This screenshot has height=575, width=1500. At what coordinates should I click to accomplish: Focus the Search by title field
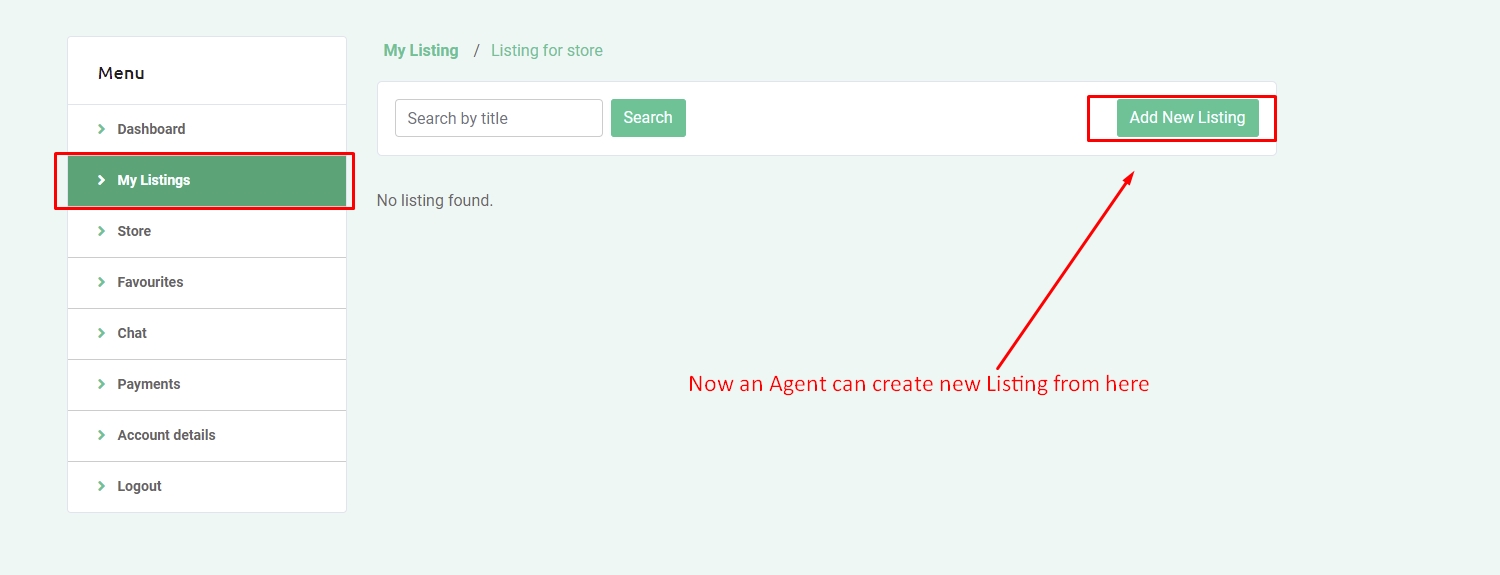(x=499, y=118)
